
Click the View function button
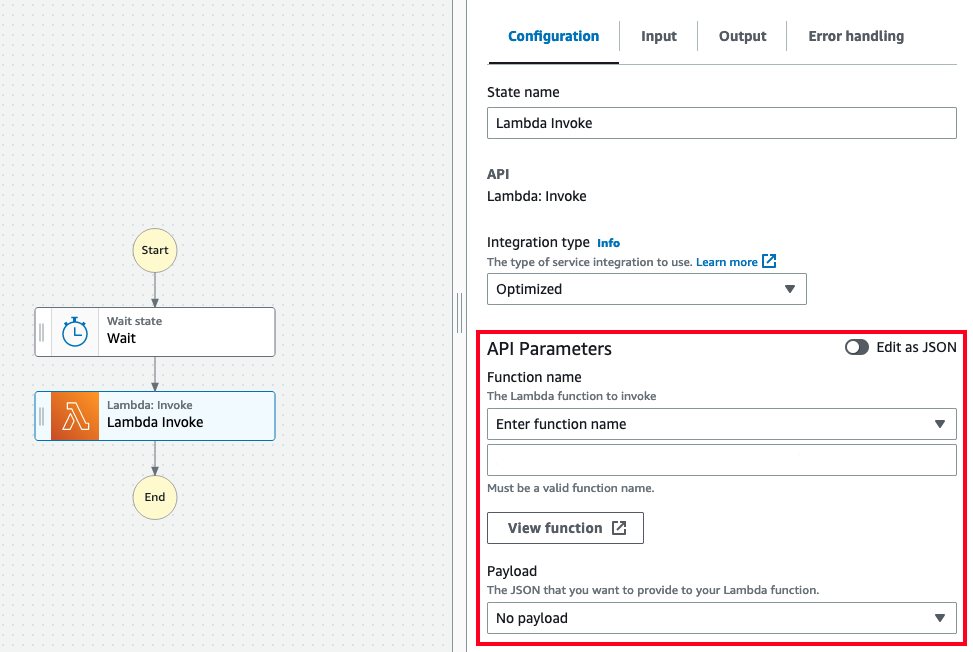565,528
